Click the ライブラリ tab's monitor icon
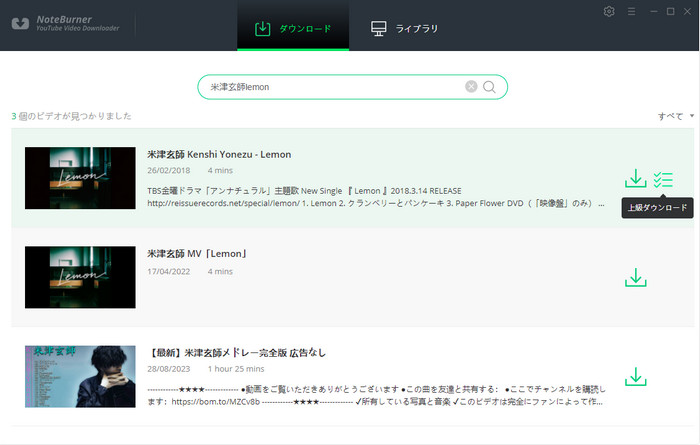 [x=379, y=29]
